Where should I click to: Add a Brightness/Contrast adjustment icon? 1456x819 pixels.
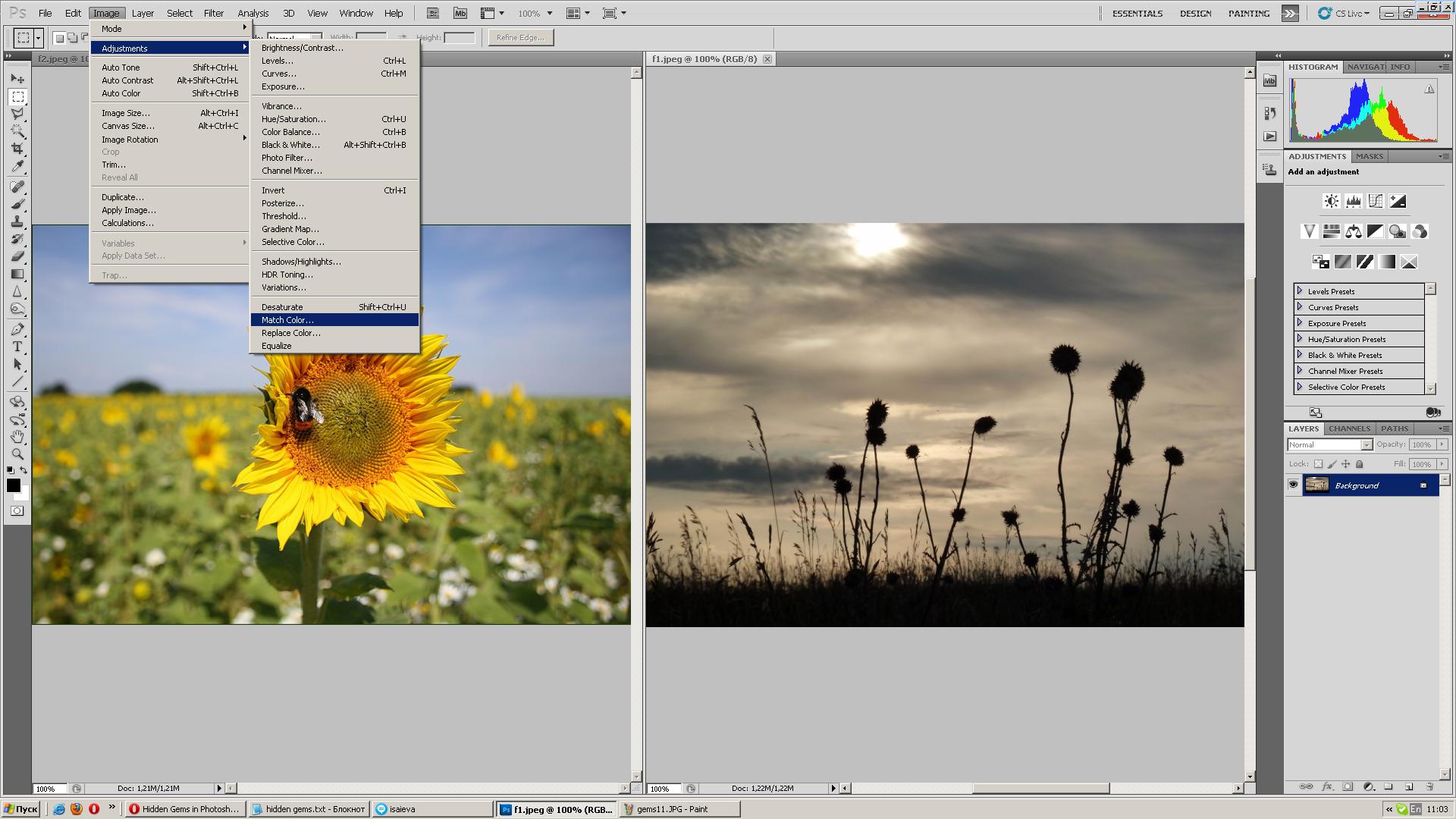1331,201
